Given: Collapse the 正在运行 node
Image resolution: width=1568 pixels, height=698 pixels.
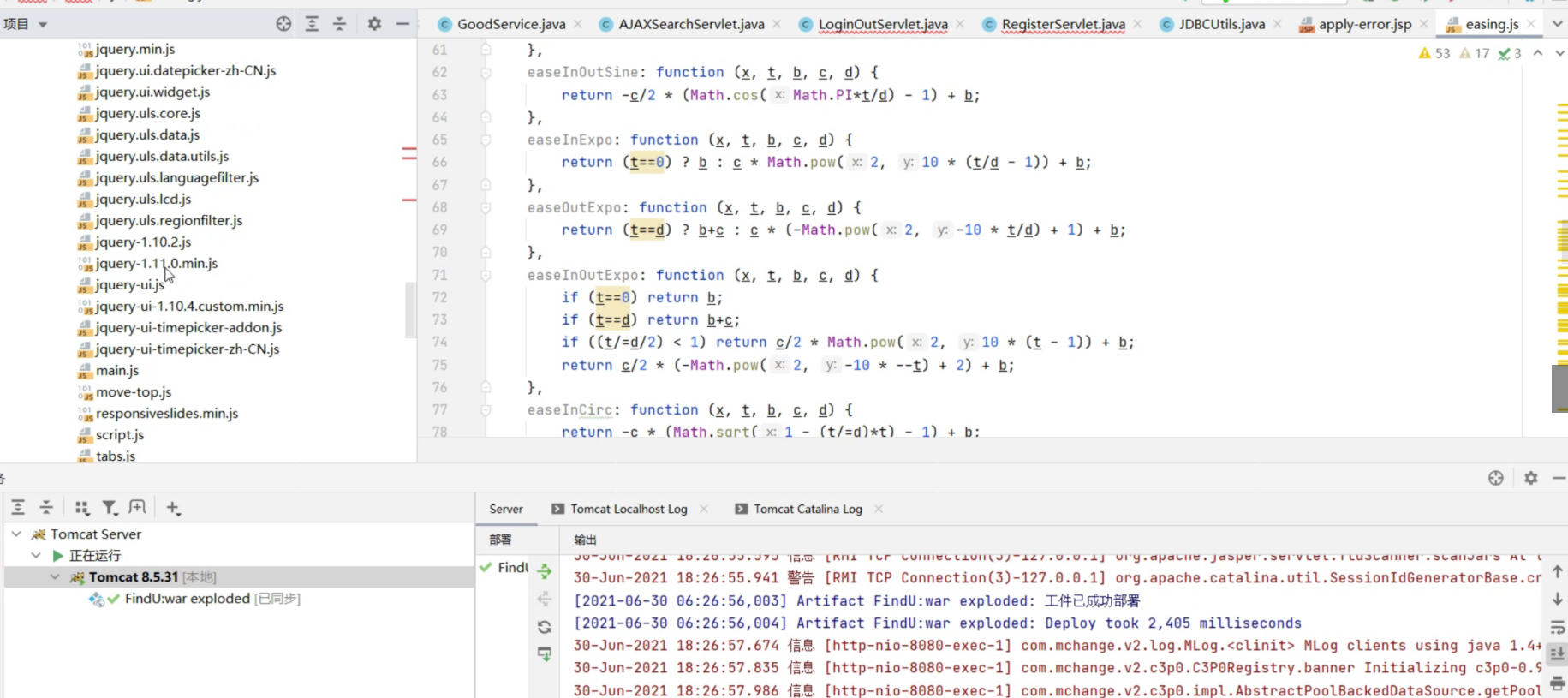Looking at the screenshot, I should [36, 555].
